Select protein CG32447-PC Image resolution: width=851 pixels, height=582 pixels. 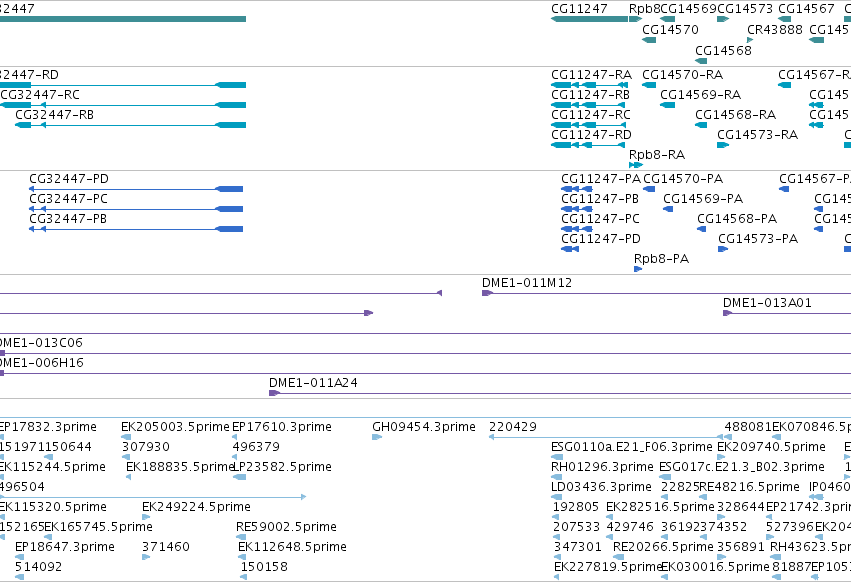click(x=68, y=199)
